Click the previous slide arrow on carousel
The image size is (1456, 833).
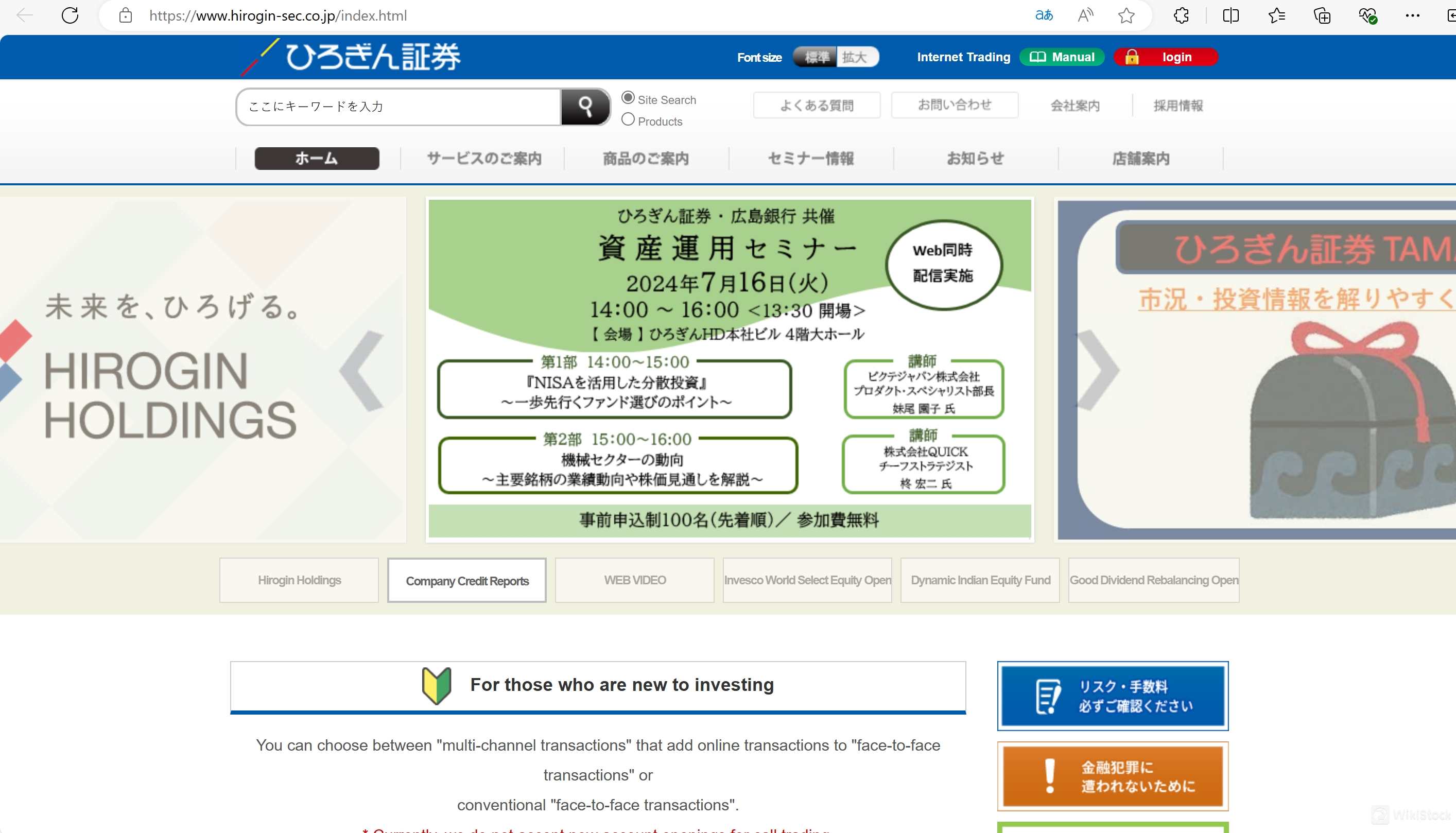click(362, 371)
